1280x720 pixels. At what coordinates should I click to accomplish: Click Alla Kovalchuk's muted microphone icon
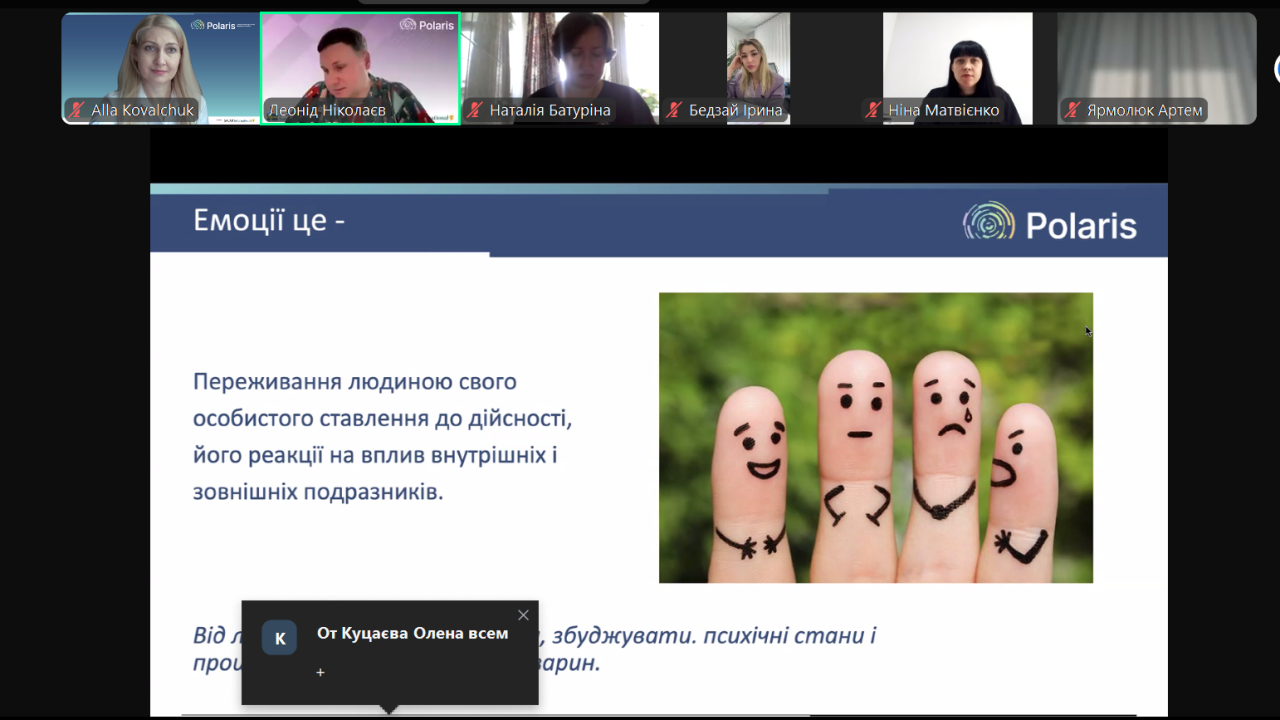77,110
